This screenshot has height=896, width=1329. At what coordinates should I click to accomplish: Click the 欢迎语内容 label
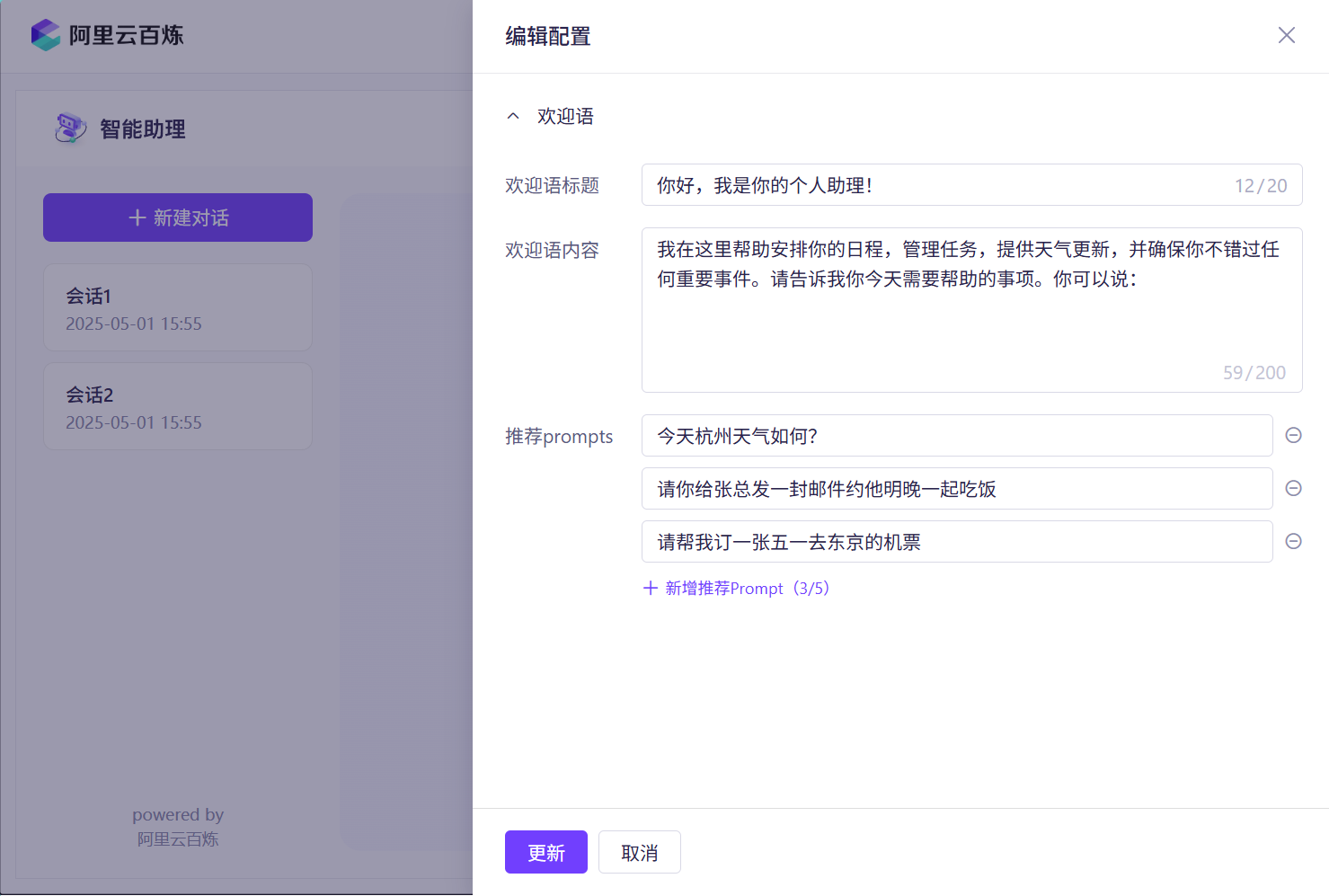(x=552, y=250)
